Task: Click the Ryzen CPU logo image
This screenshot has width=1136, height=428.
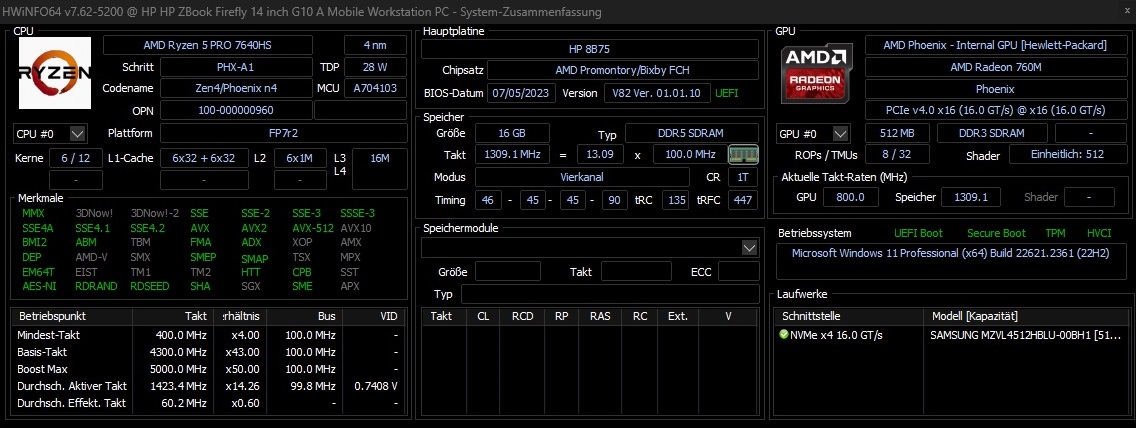Action: click(54, 72)
